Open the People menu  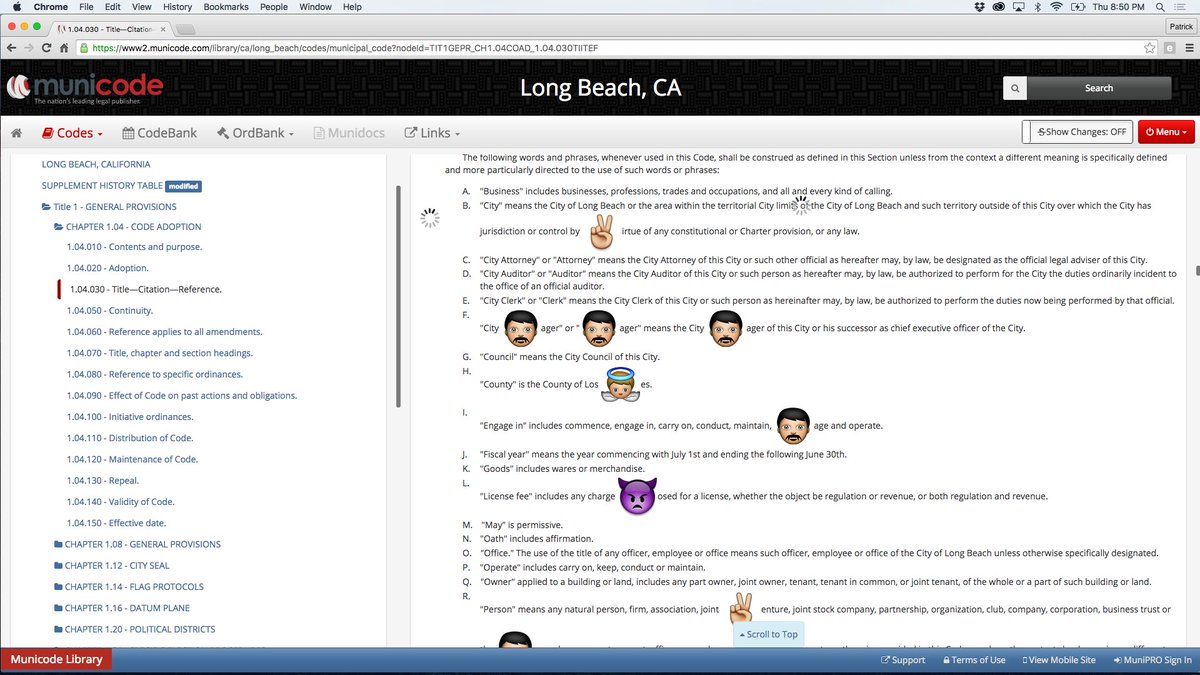tap(274, 7)
